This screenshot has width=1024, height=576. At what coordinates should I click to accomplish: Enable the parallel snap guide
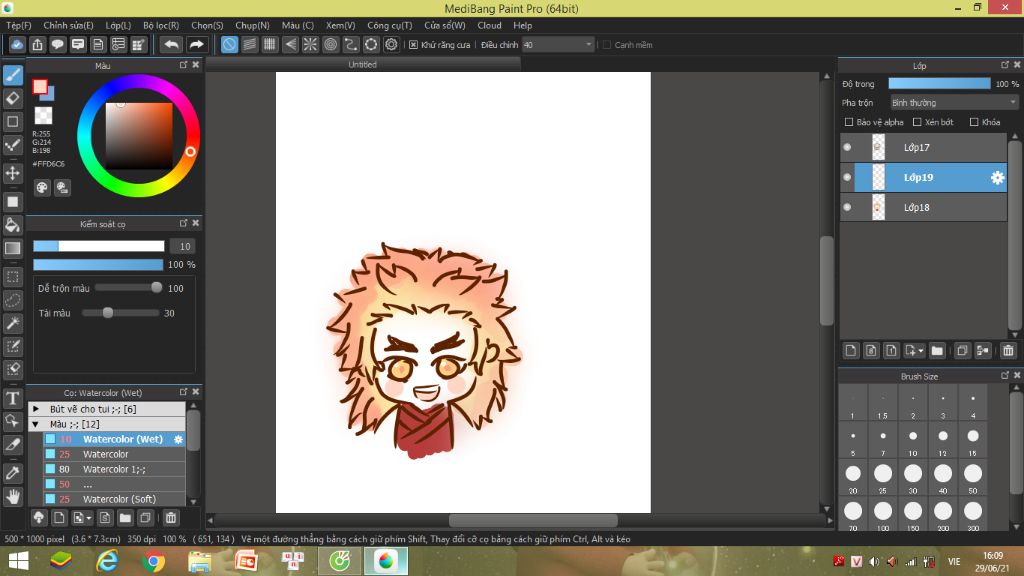click(249, 44)
